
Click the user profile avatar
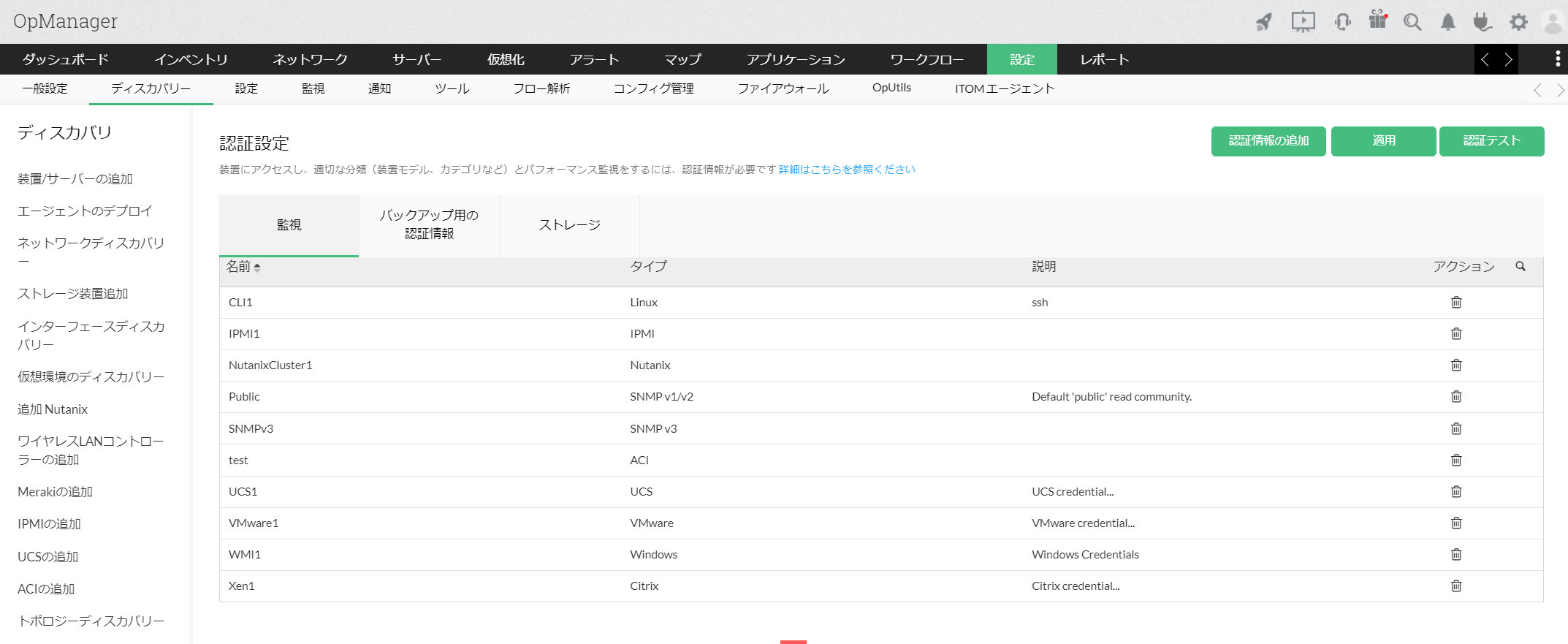tap(1552, 22)
